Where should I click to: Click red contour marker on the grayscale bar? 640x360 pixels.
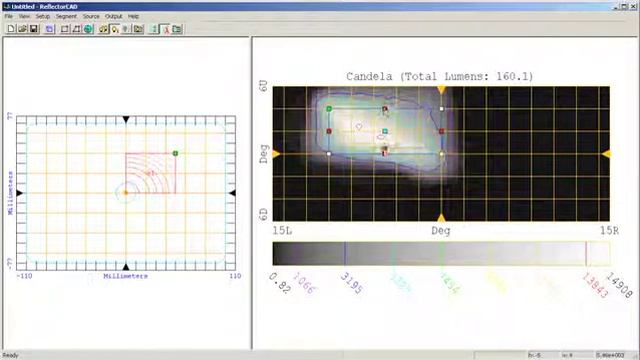pyautogui.click(x=586, y=253)
